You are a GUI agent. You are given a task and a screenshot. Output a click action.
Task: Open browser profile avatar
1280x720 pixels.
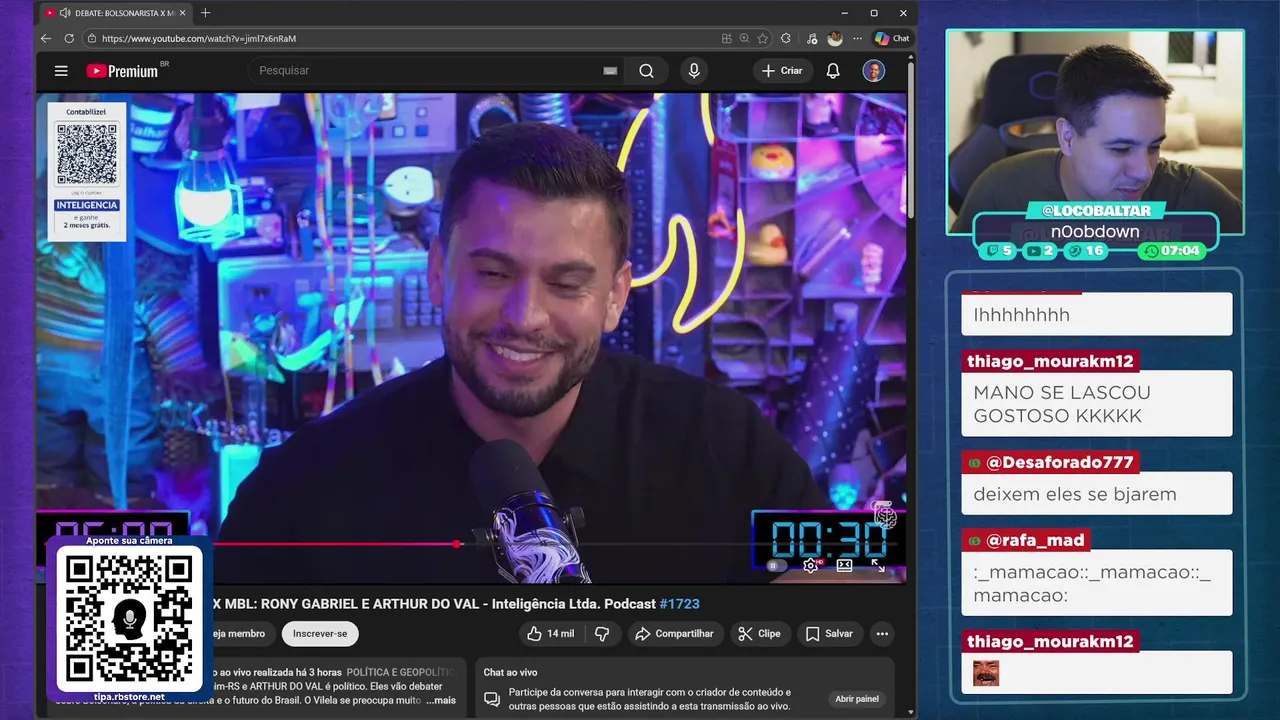(835, 38)
